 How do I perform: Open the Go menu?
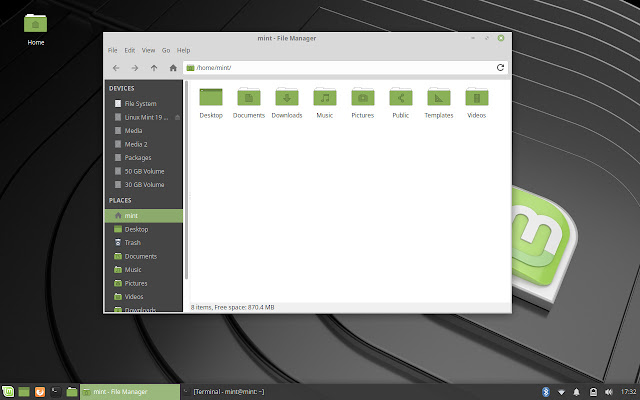coord(166,50)
